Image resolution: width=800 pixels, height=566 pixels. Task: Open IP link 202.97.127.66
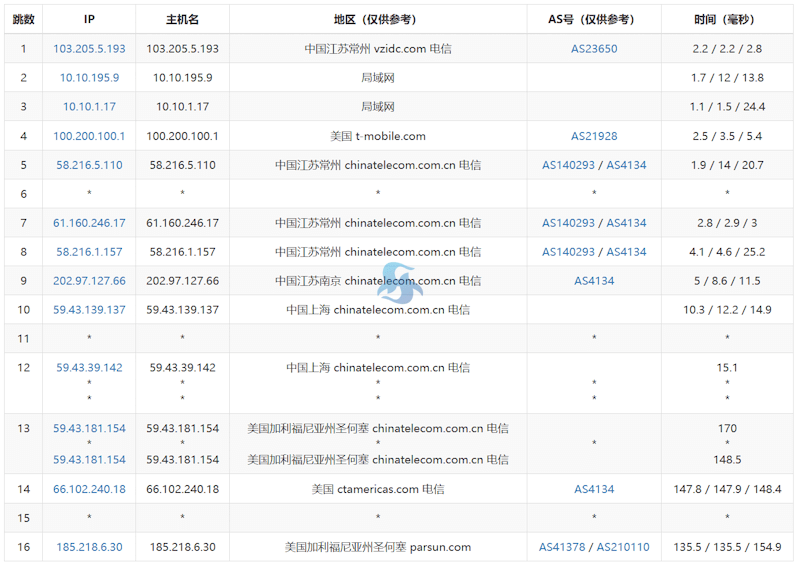[89, 281]
